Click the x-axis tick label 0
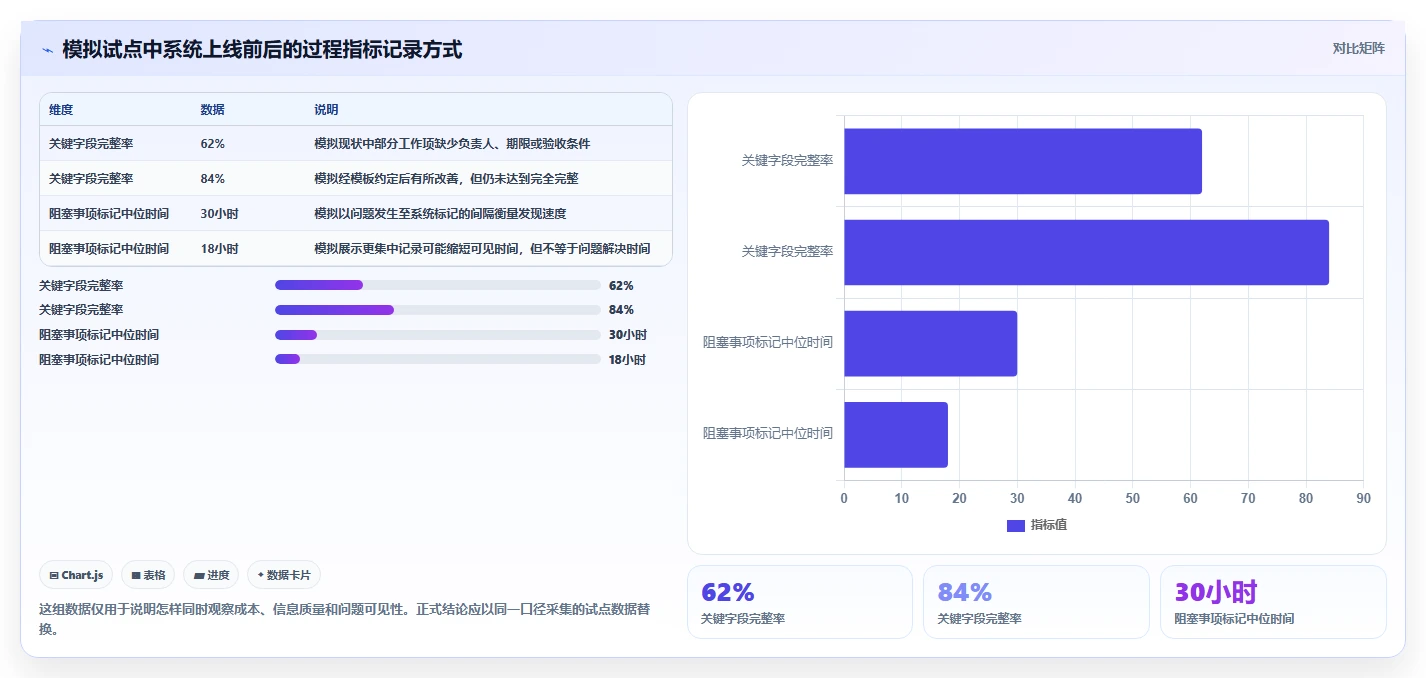This screenshot has height=678, width=1426. [x=844, y=498]
